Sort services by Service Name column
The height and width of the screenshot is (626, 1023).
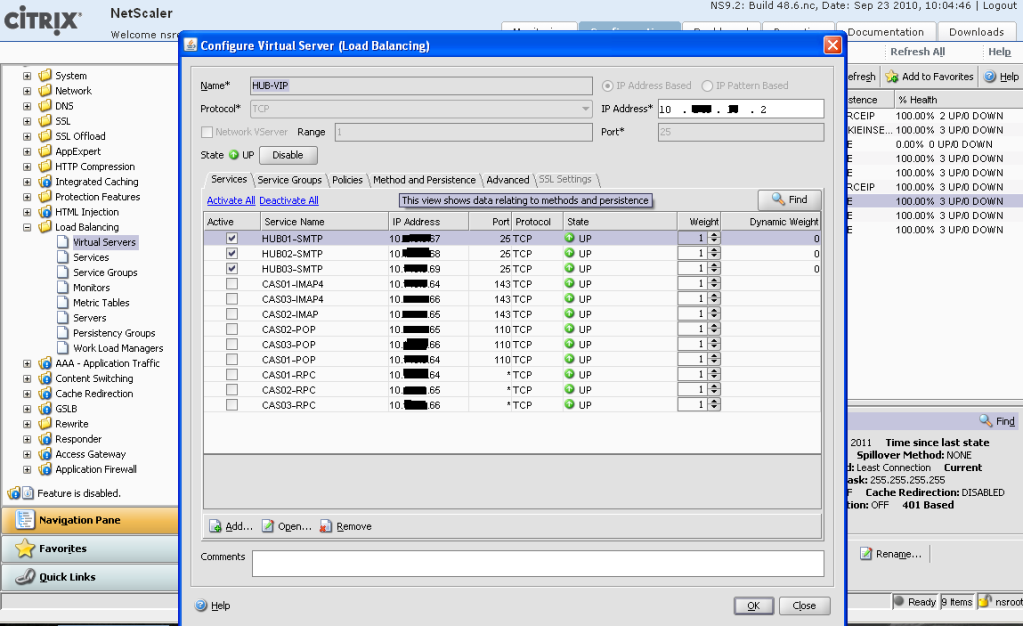[324, 222]
